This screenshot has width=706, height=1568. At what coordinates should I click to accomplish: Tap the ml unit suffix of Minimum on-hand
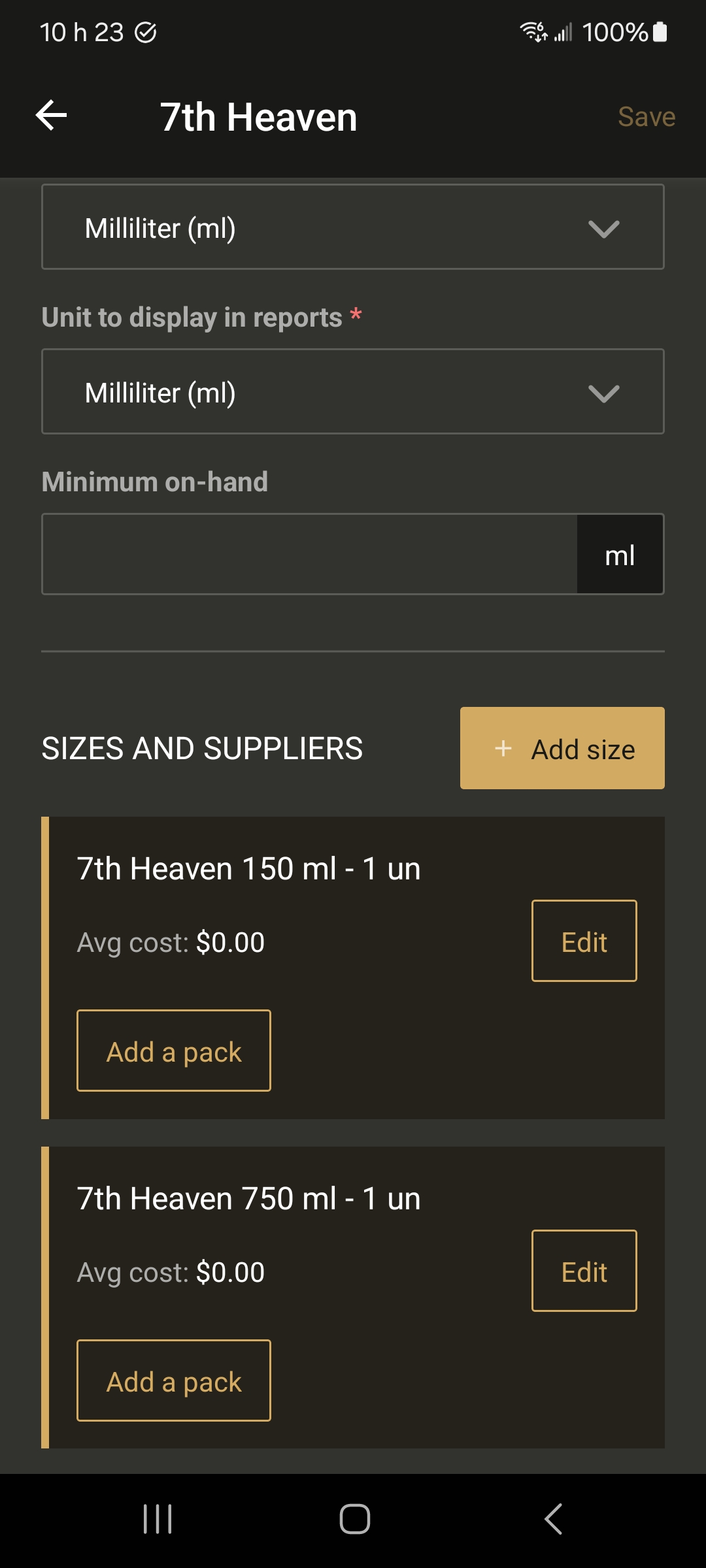(x=620, y=554)
